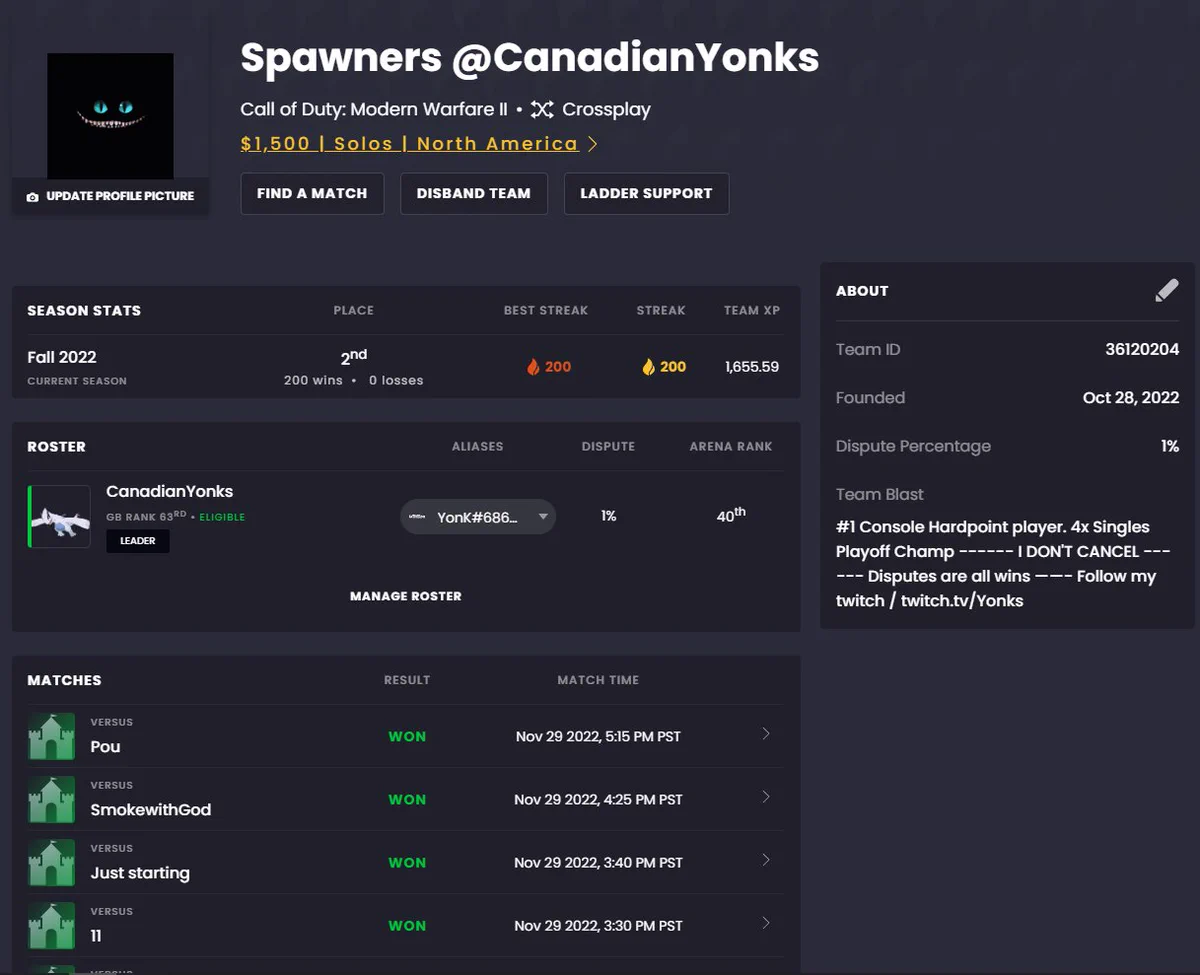Click the Roster dispute value 1%
Viewport: 1200px width, 975px height.
click(608, 516)
